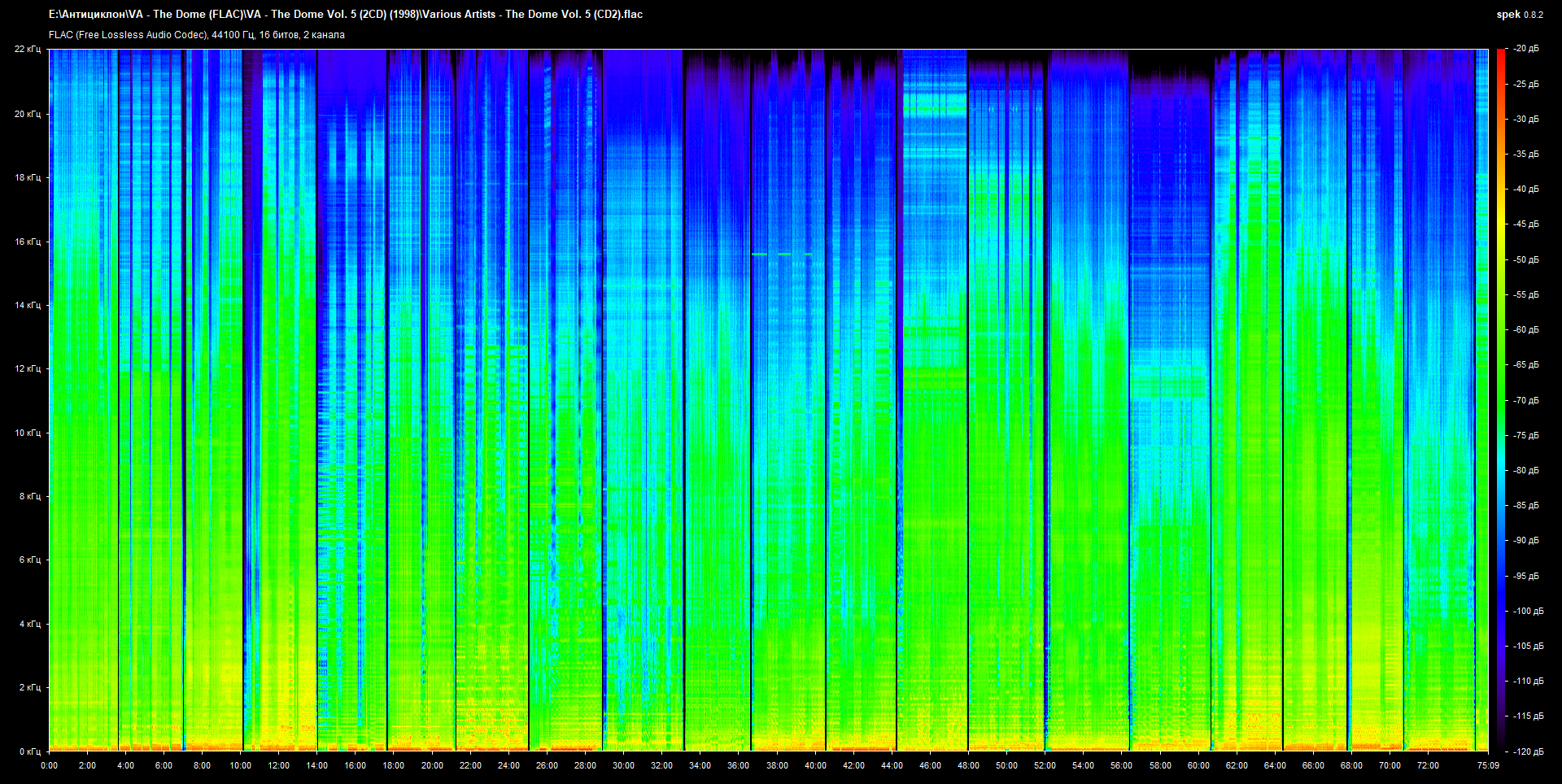Viewport: 1562px width, 784px height.
Task: Click the -20 дБ level label
Action: tap(1526, 49)
